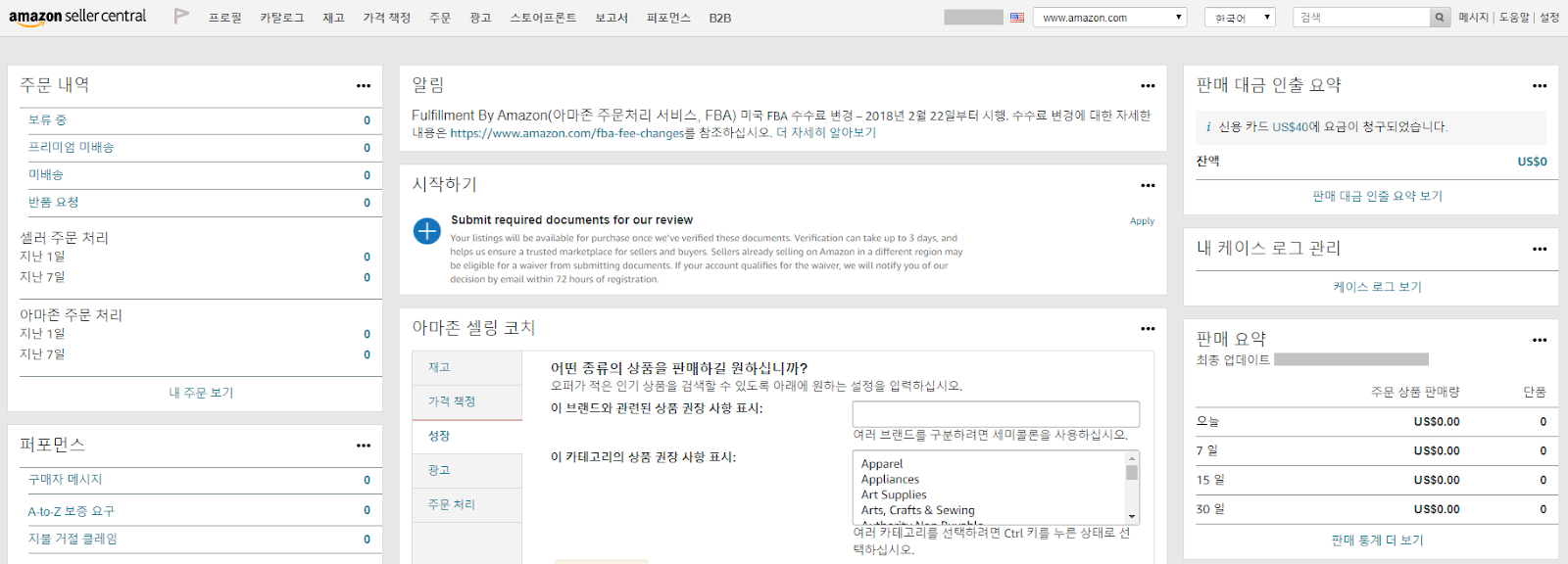
Task: Click the 판매 대금 인출 요약 보기 link
Action: [1377, 196]
